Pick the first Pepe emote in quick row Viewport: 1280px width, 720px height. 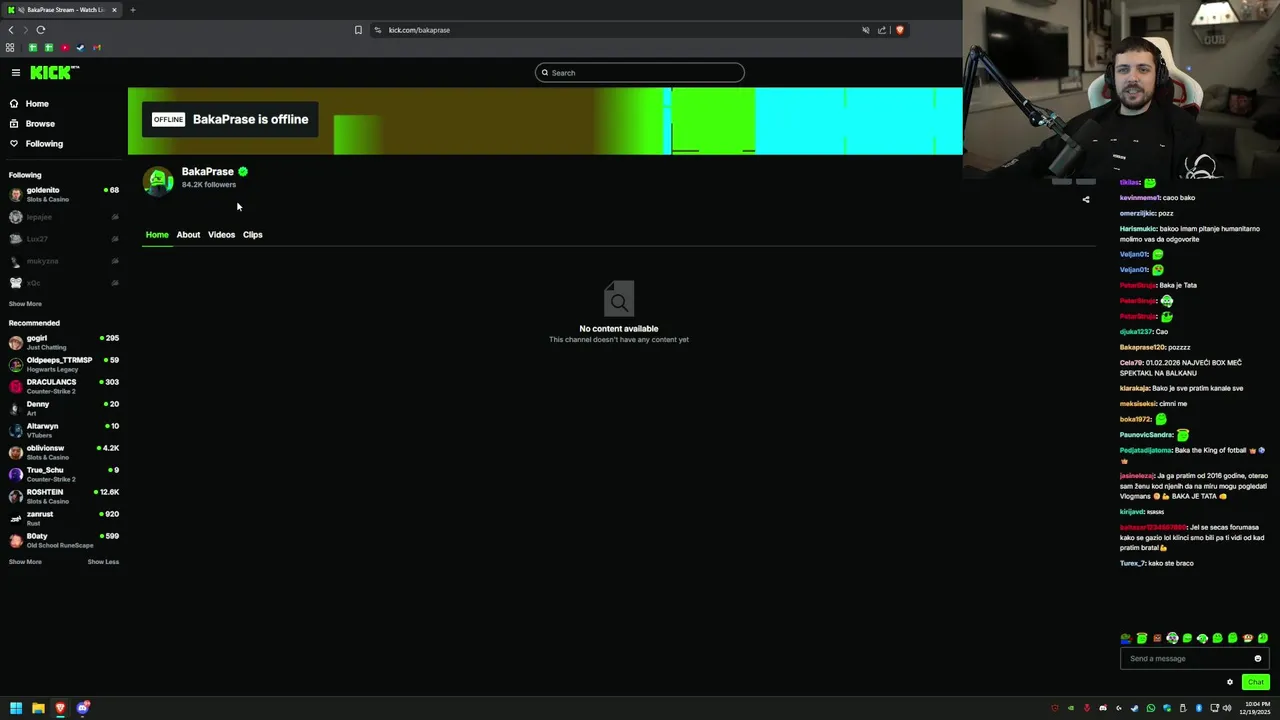pos(1126,638)
